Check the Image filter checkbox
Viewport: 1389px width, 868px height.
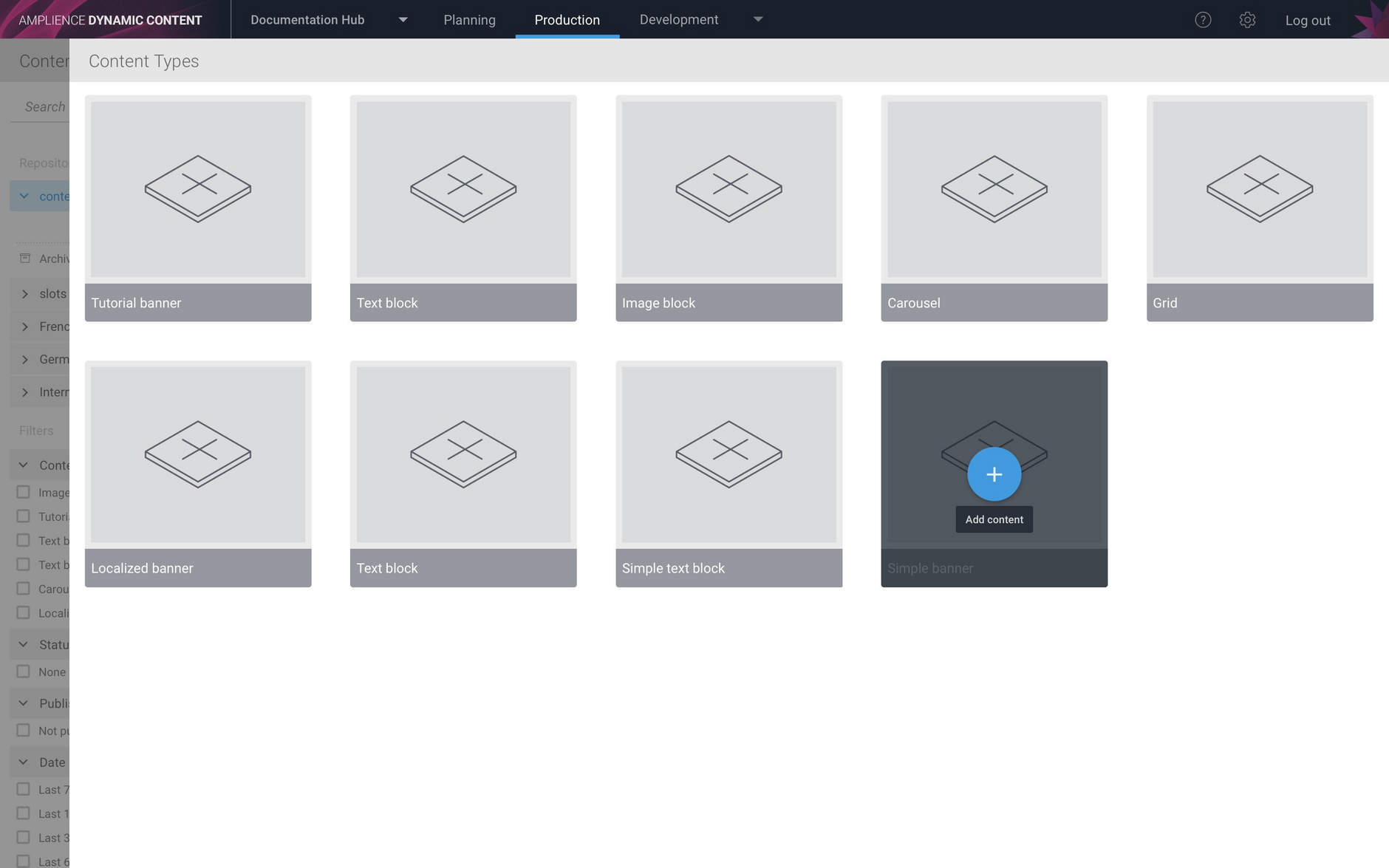pyautogui.click(x=23, y=491)
